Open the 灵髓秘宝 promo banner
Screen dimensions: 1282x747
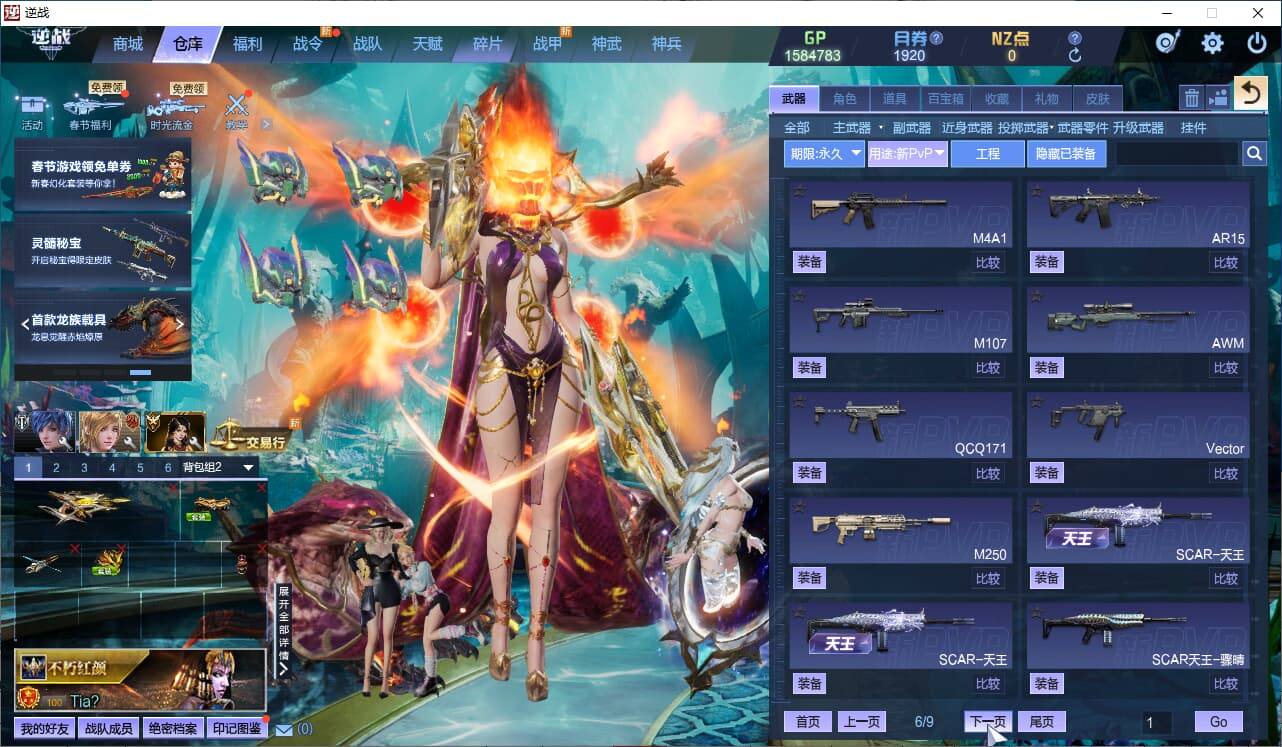point(103,250)
